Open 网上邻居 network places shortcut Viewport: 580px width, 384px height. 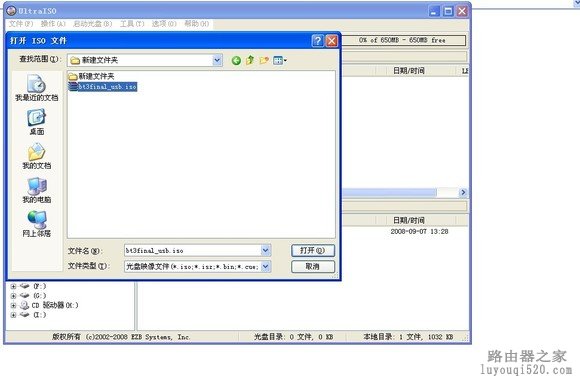pyautogui.click(x=36, y=224)
